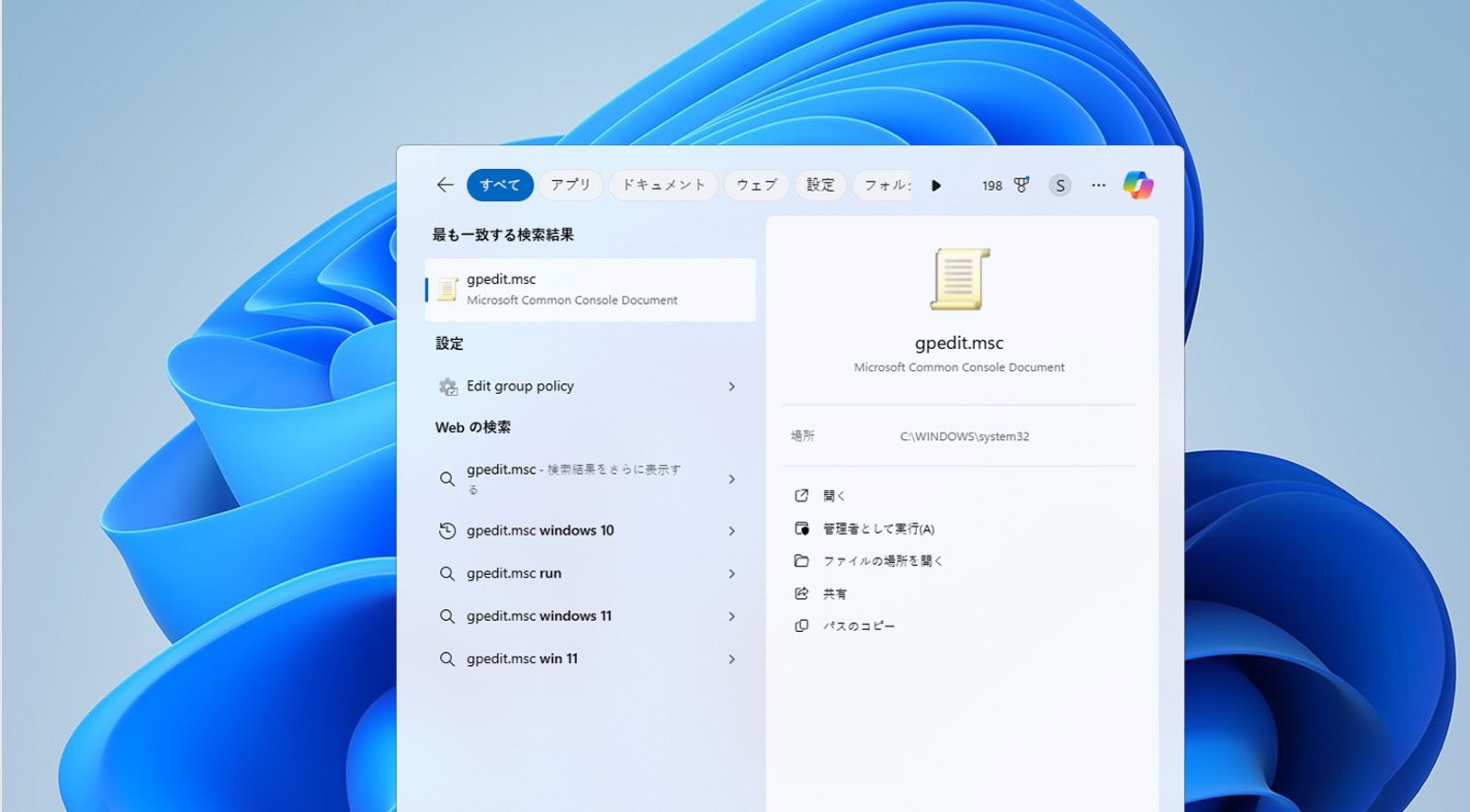Select gpedit.msc run suggestion
Viewport: 1470px width, 812px height.
590,573
